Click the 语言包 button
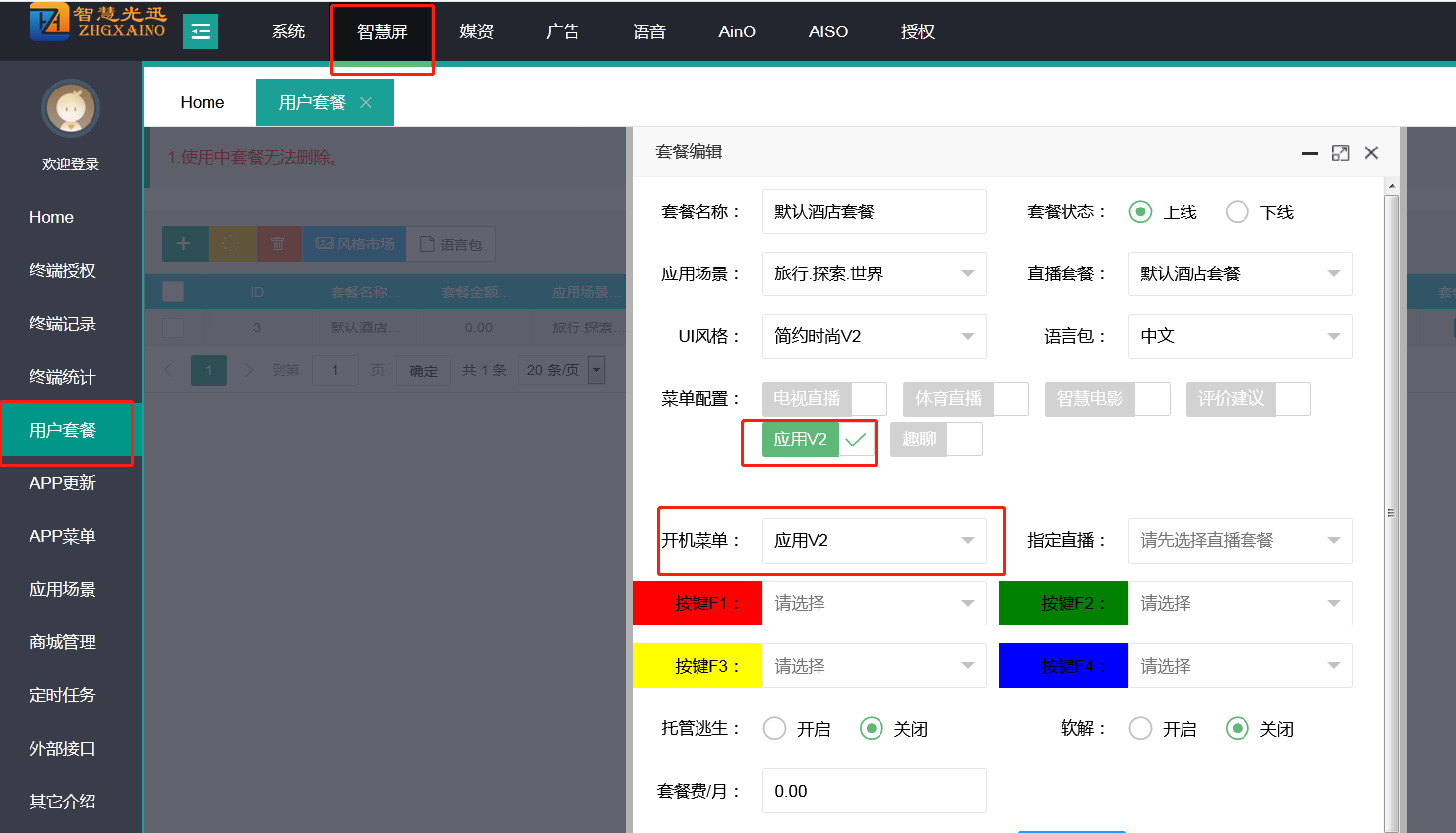Image resolution: width=1456 pixels, height=833 pixels. (x=452, y=244)
